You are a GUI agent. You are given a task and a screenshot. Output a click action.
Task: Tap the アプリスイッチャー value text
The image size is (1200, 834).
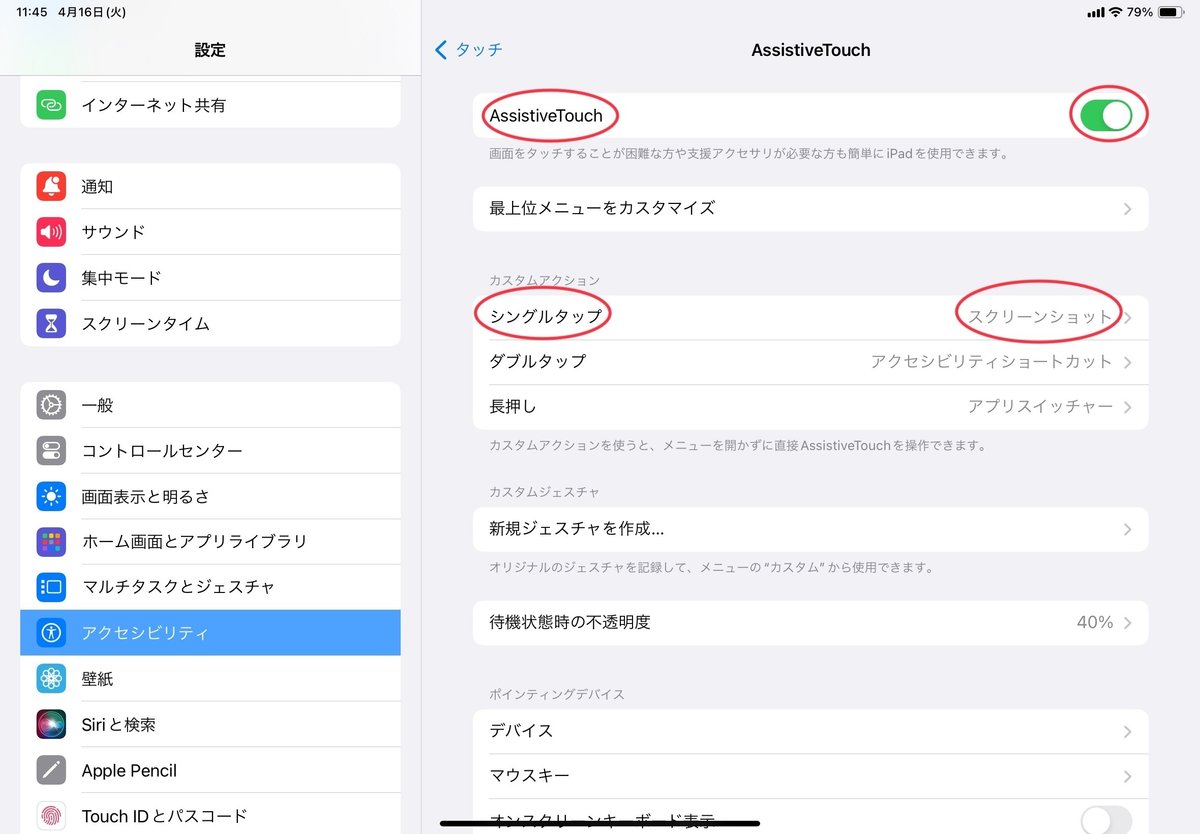pos(1040,407)
